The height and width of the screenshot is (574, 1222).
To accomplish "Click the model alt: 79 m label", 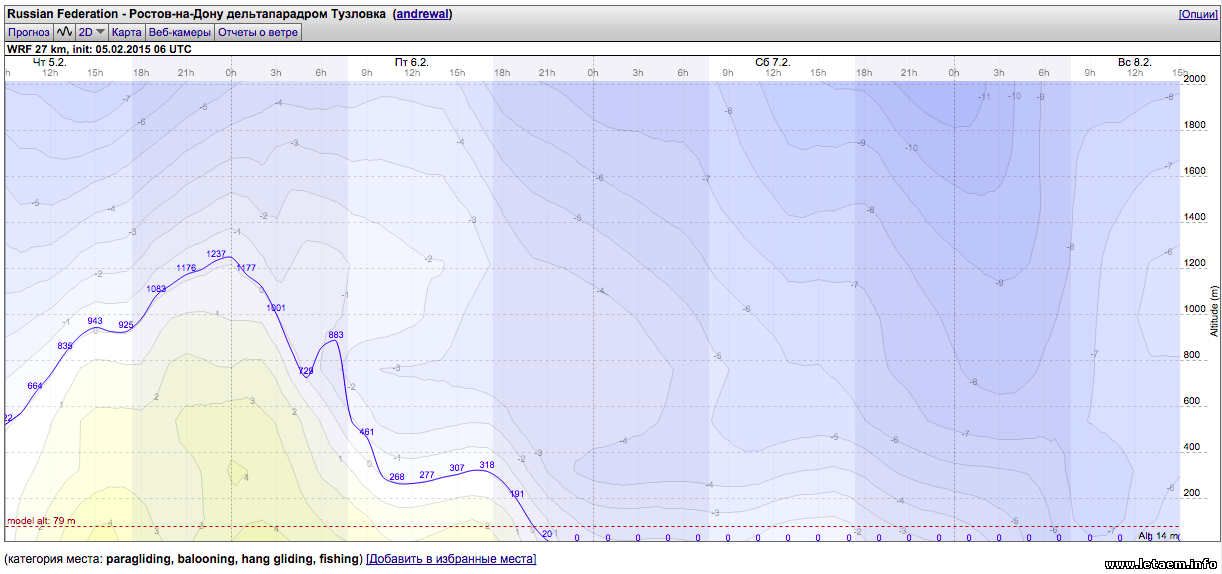I will click(41, 521).
